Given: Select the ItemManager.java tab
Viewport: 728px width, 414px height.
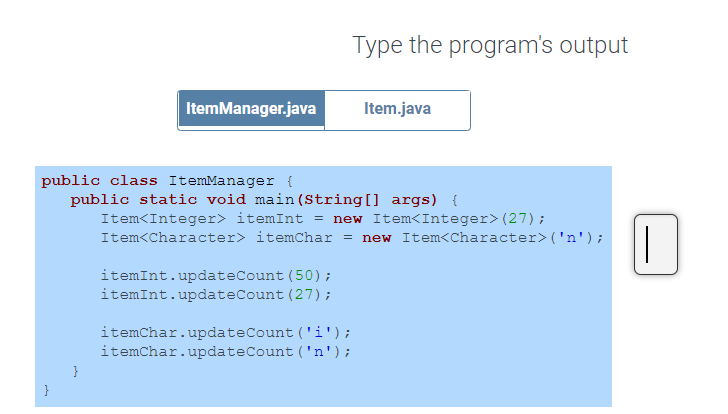Looking at the screenshot, I should pyautogui.click(x=251, y=110).
